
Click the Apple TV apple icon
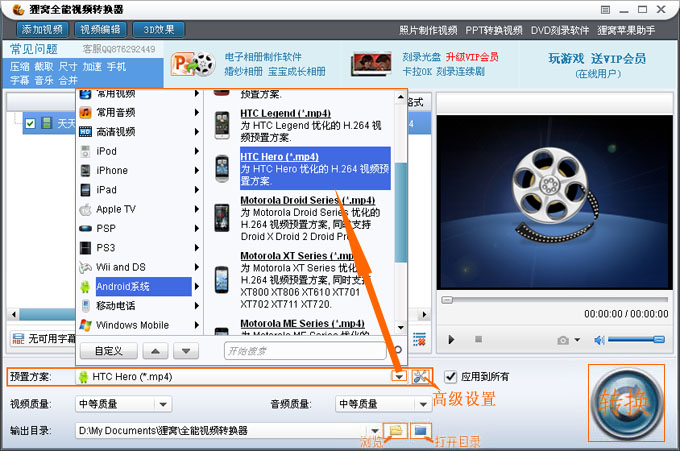click(x=85, y=209)
